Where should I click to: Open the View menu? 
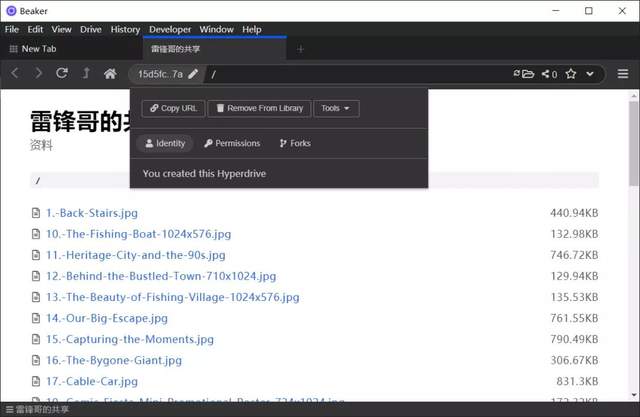tap(61, 29)
